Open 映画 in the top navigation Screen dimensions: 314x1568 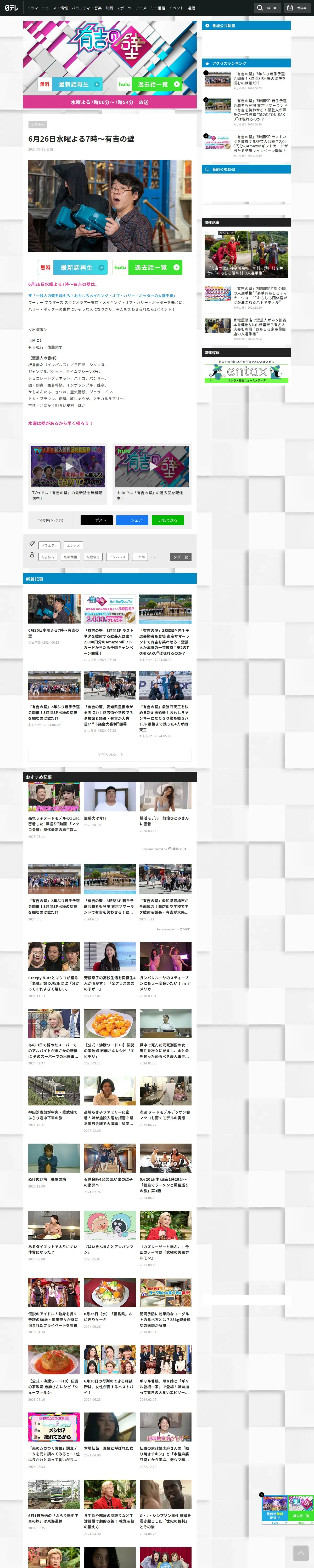coord(109,8)
